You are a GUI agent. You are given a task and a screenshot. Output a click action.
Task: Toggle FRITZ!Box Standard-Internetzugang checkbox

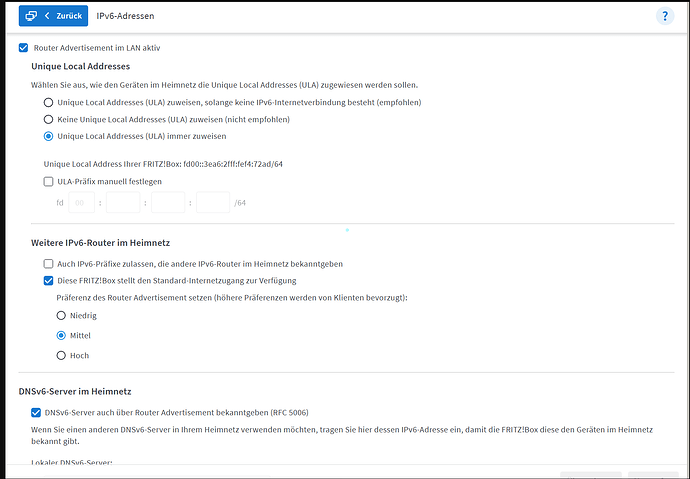tap(48, 280)
